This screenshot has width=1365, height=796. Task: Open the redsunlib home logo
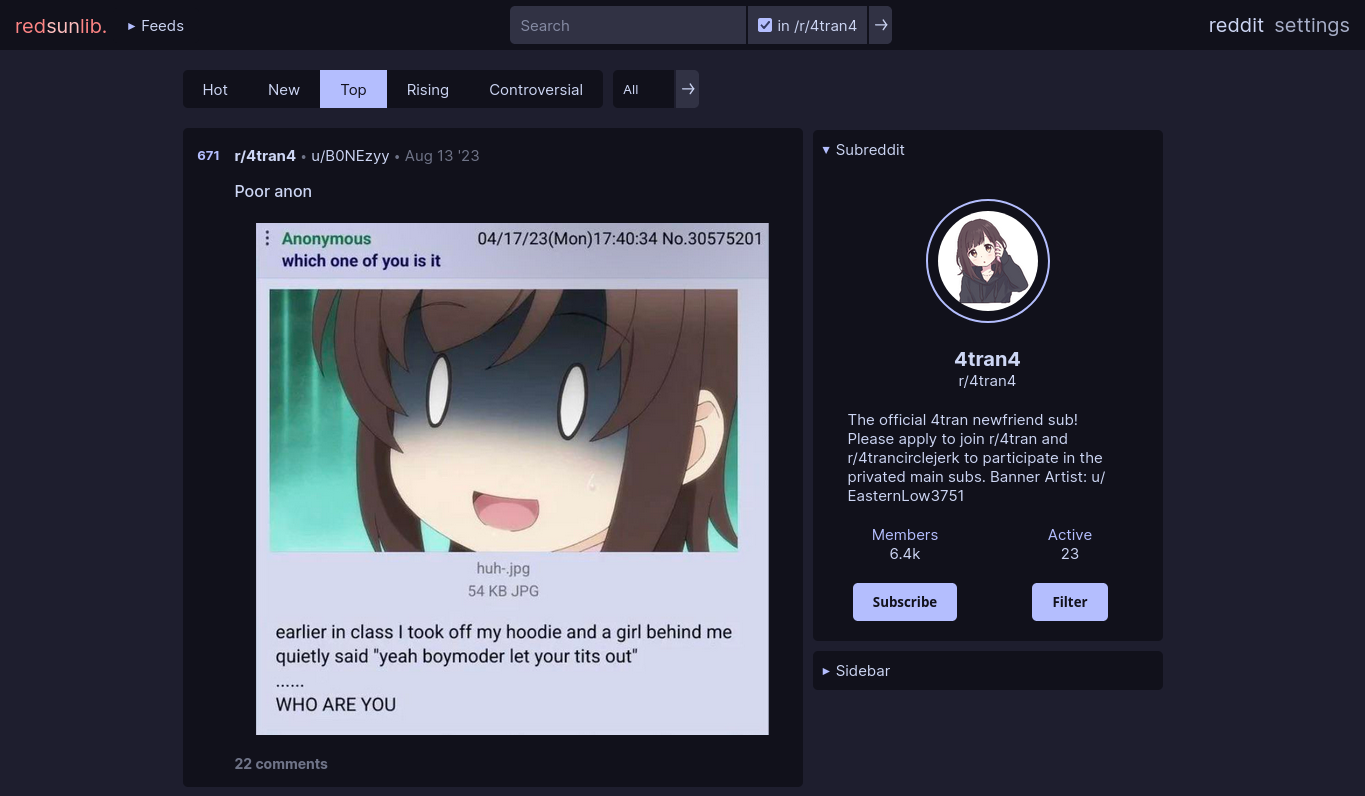(60, 26)
